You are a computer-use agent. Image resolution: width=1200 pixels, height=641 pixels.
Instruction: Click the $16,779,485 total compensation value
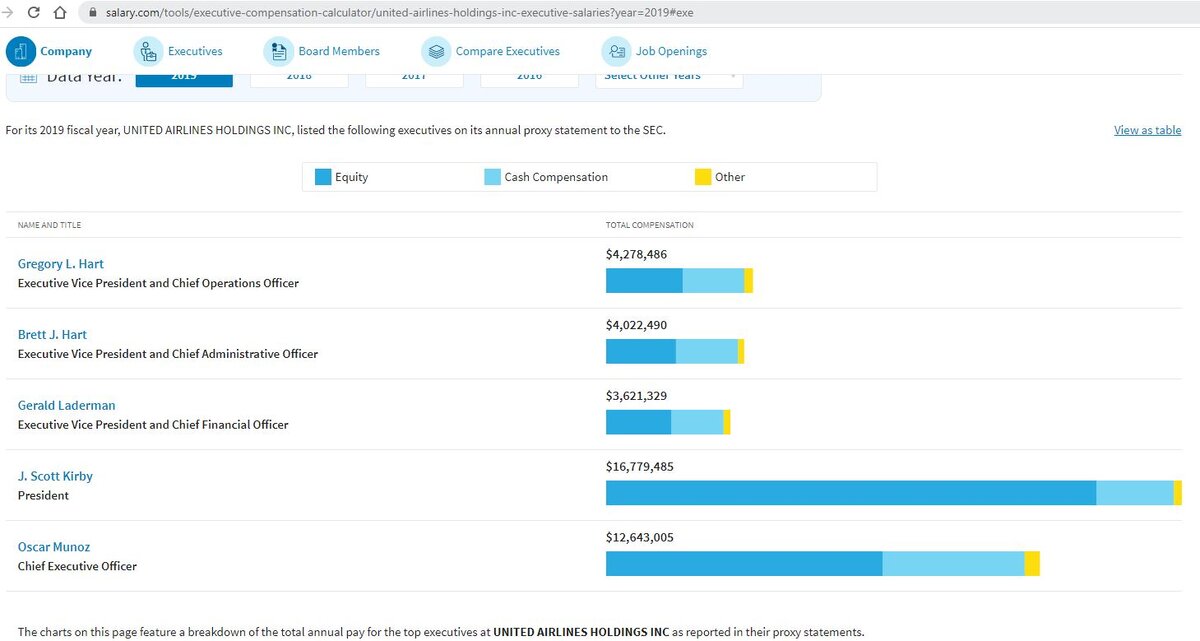(x=640, y=467)
